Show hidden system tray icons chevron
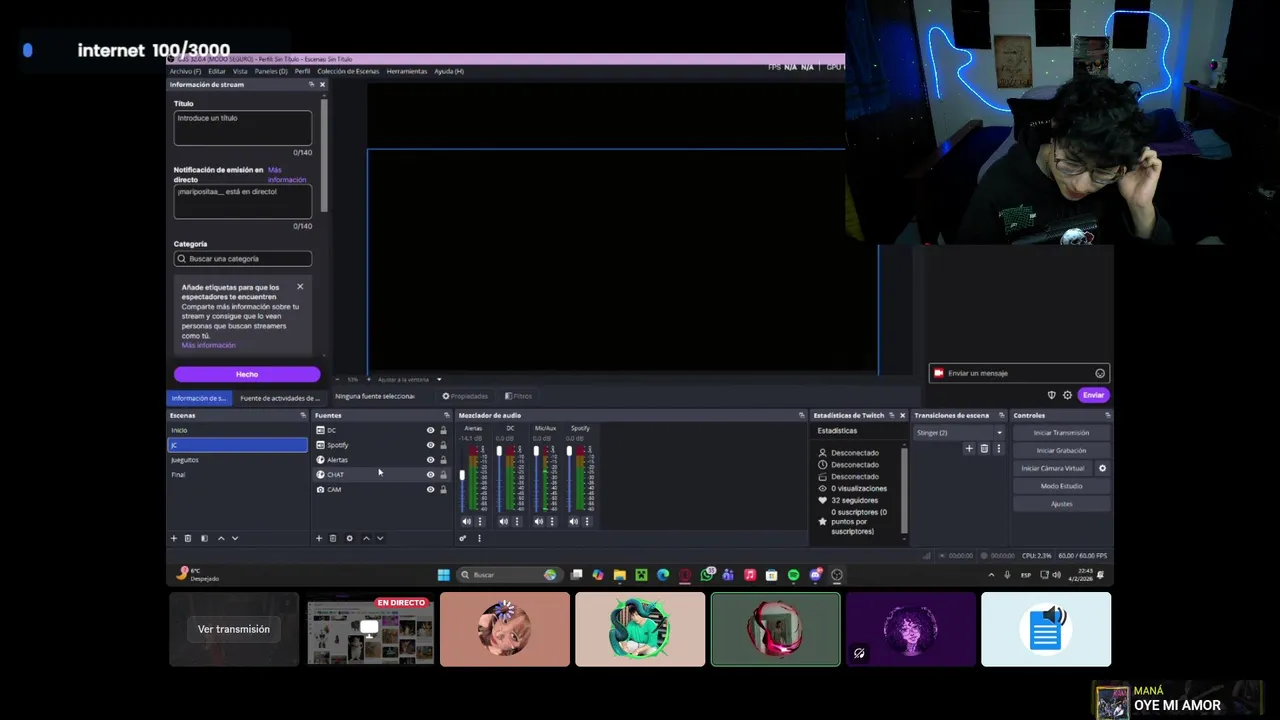Image resolution: width=1280 pixels, height=720 pixels. click(x=991, y=575)
